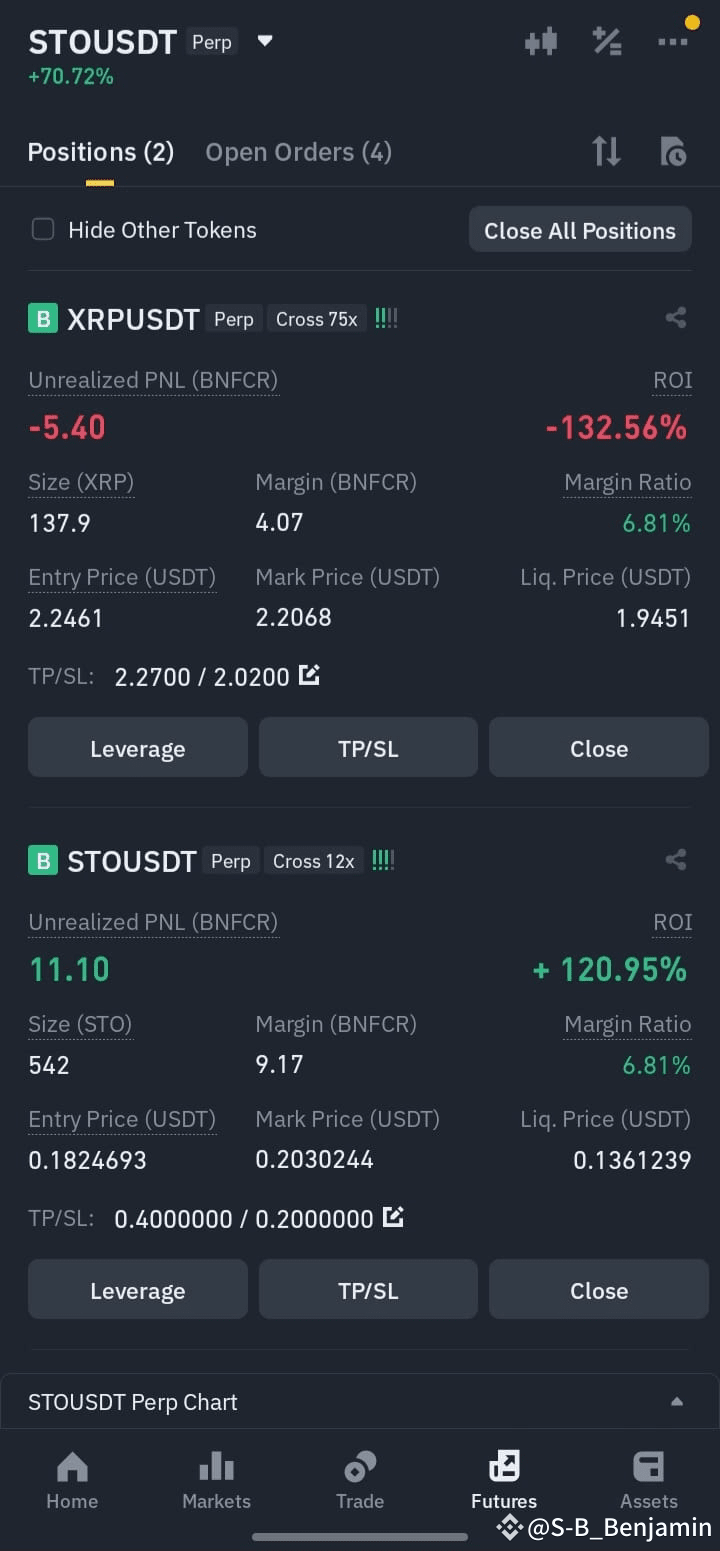The height and width of the screenshot is (1551, 720).
Task: Share the STOUSDT position
Action: (676, 860)
